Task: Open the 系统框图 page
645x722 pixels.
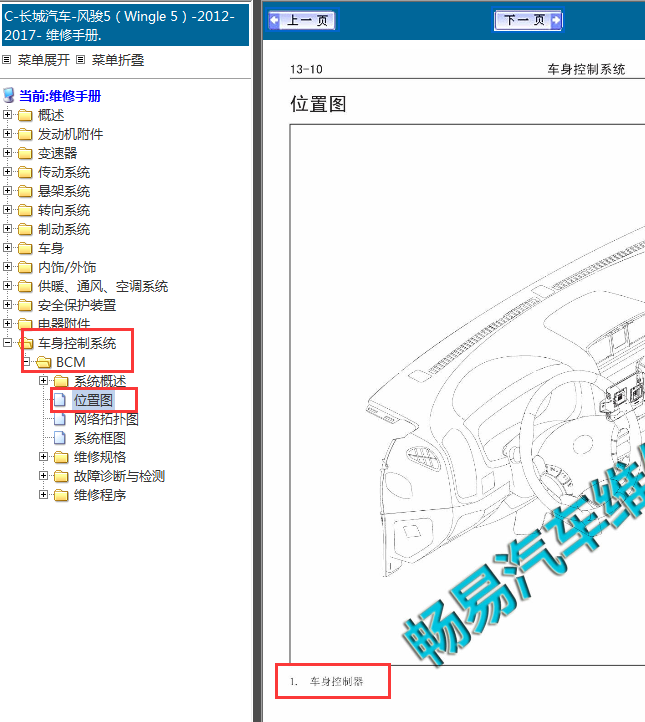Action: pyautogui.click(x=99, y=438)
